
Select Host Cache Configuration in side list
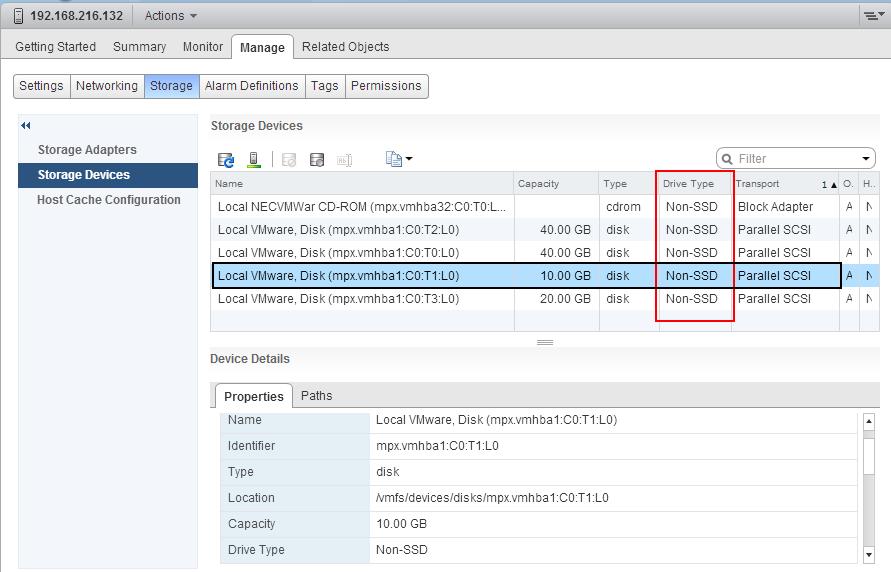[108, 200]
